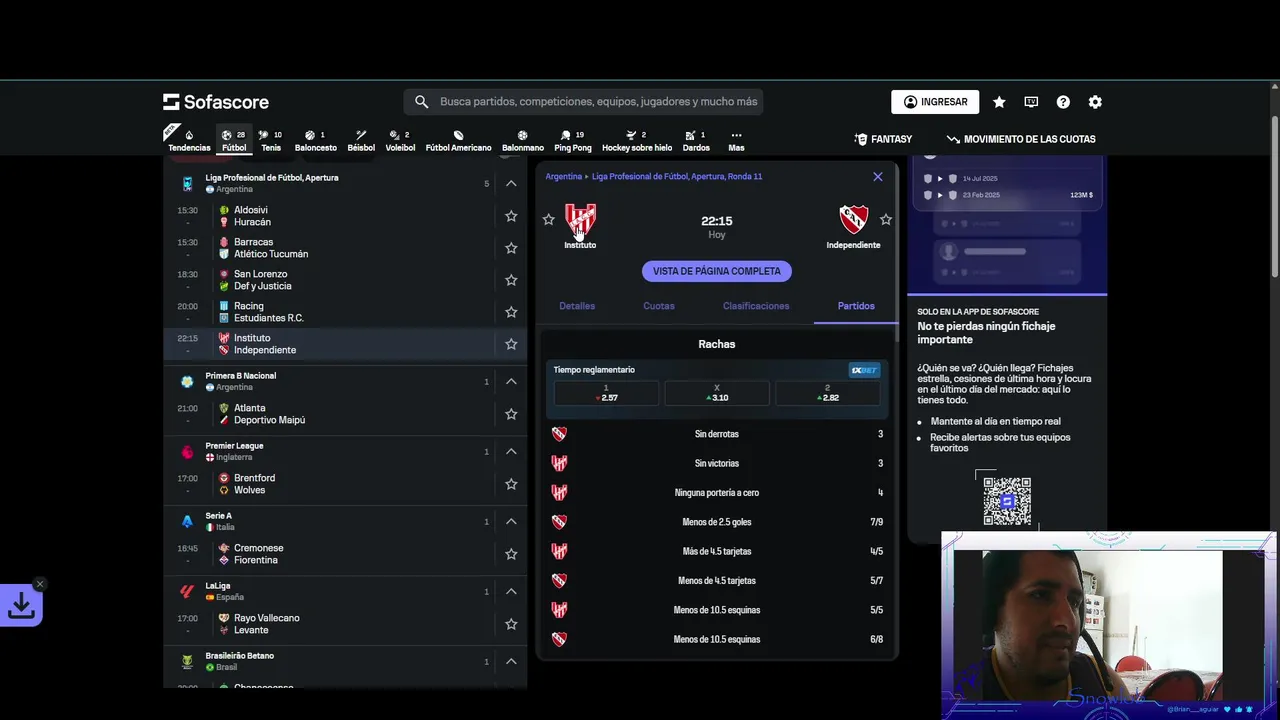This screenshot has width=1280, height=720.
Task: Favorite the Instituto team star
Action: pyautogui.click(x=548, y=219)
